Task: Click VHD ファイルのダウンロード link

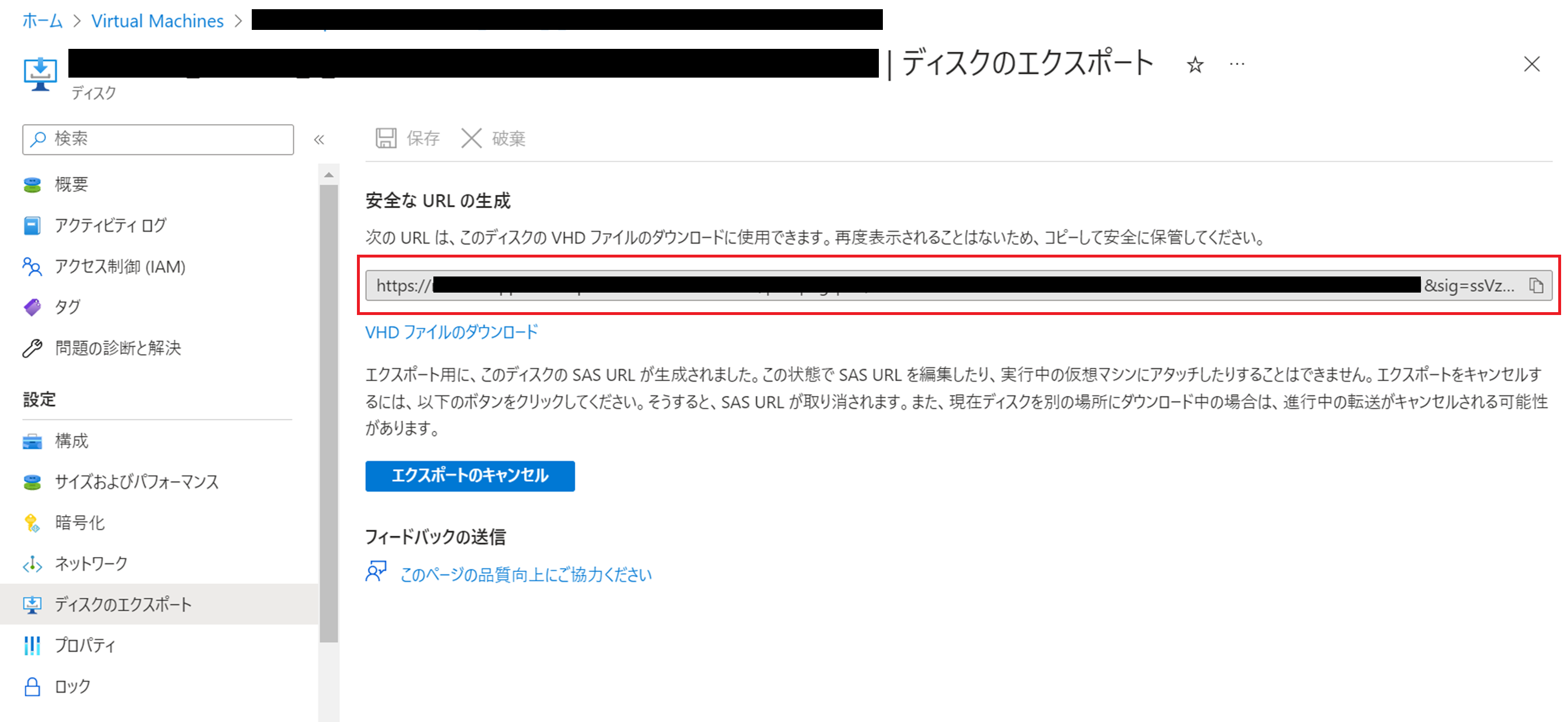Action: 452,332
